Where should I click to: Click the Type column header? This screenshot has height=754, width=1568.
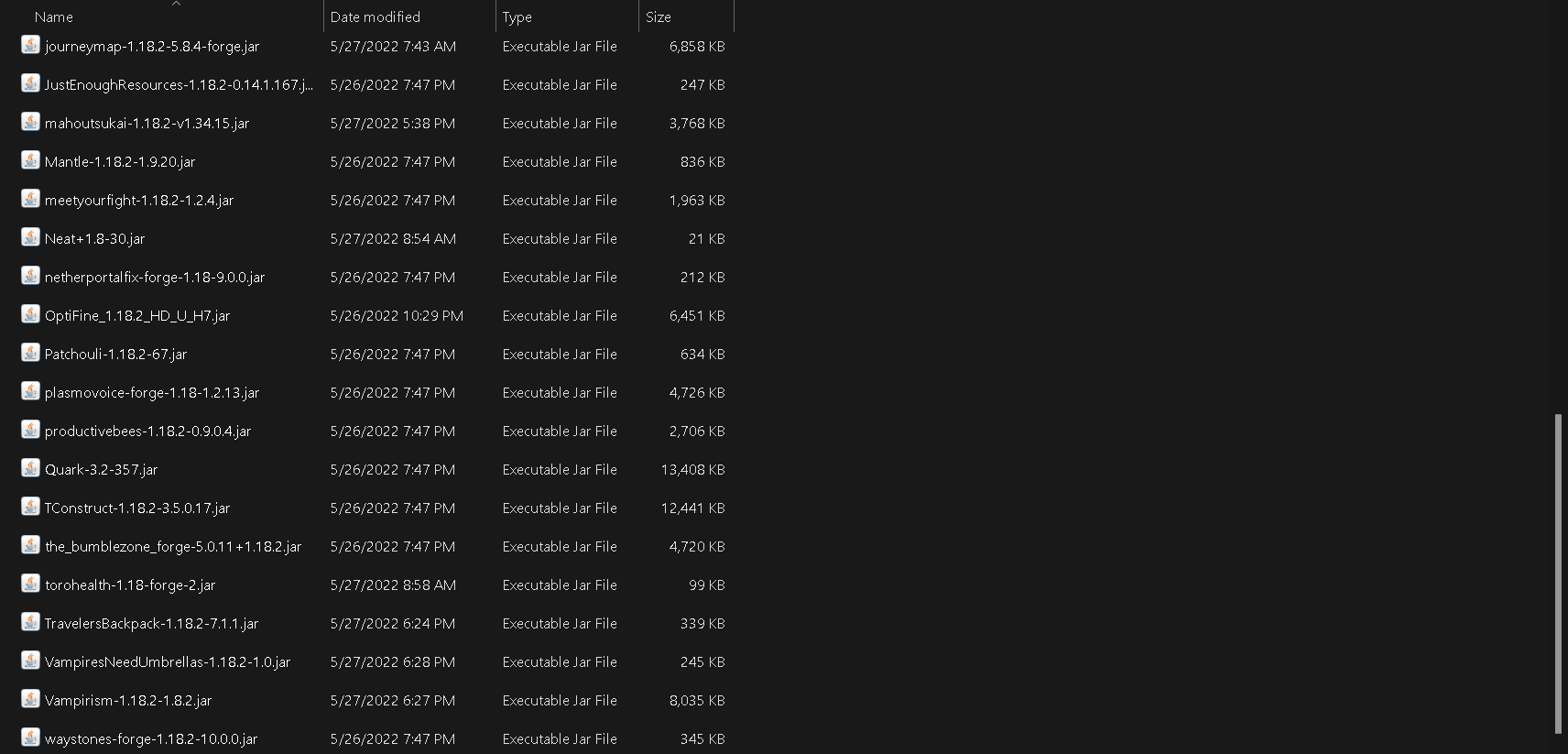click(x=517, y=17)
